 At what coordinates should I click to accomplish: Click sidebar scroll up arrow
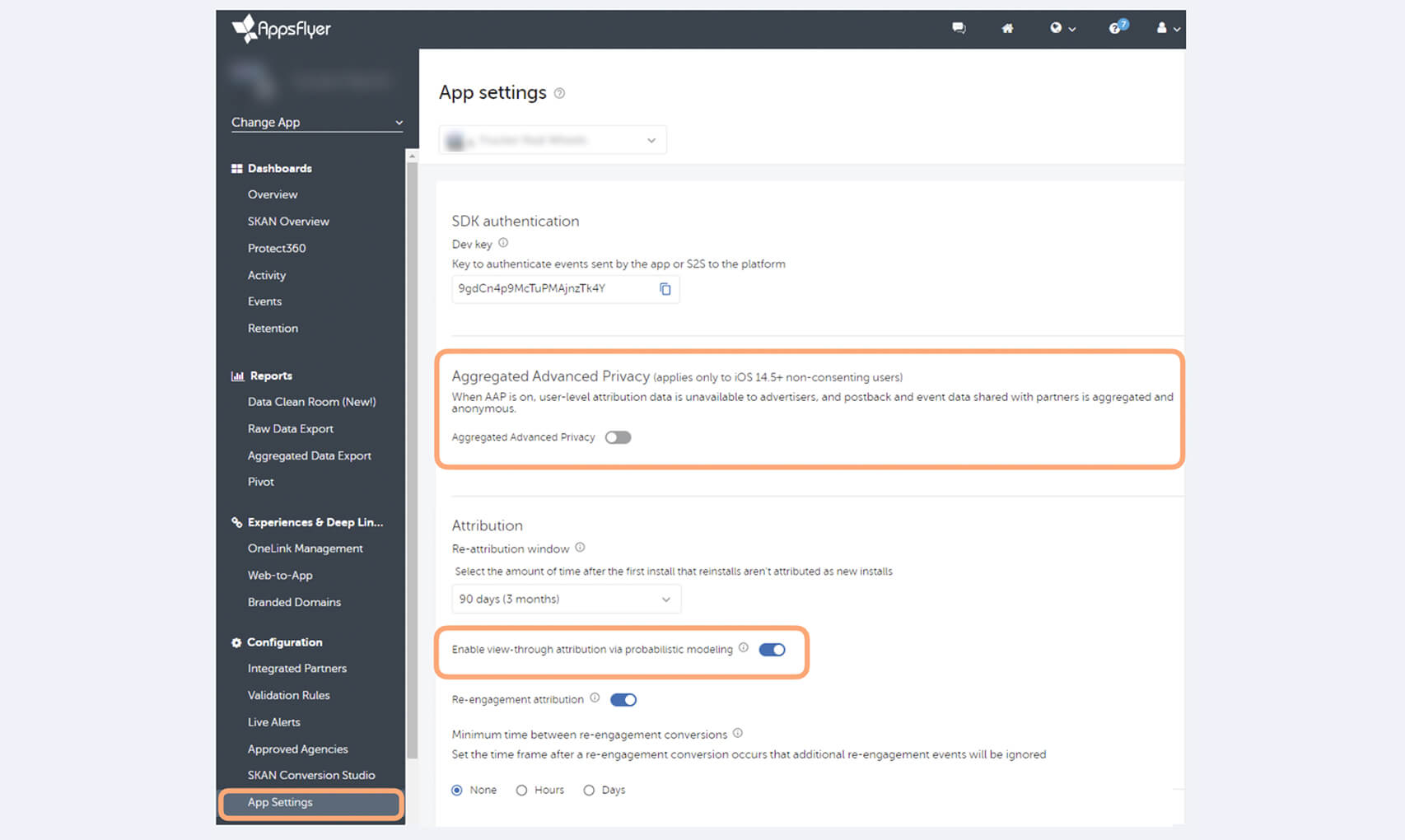pos(412,156)
